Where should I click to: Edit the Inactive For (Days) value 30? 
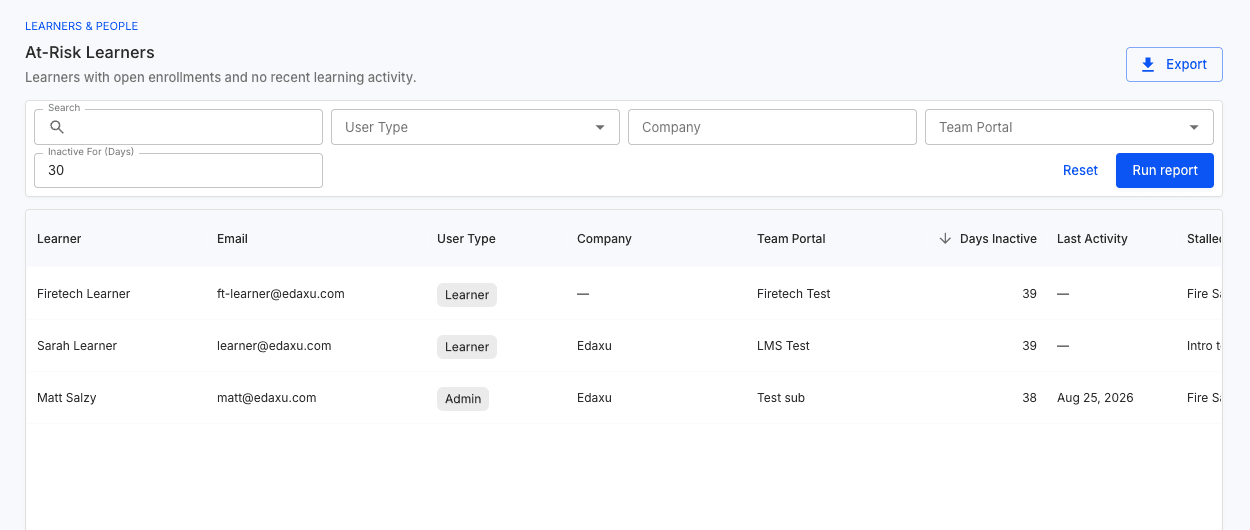coord(178,170)
